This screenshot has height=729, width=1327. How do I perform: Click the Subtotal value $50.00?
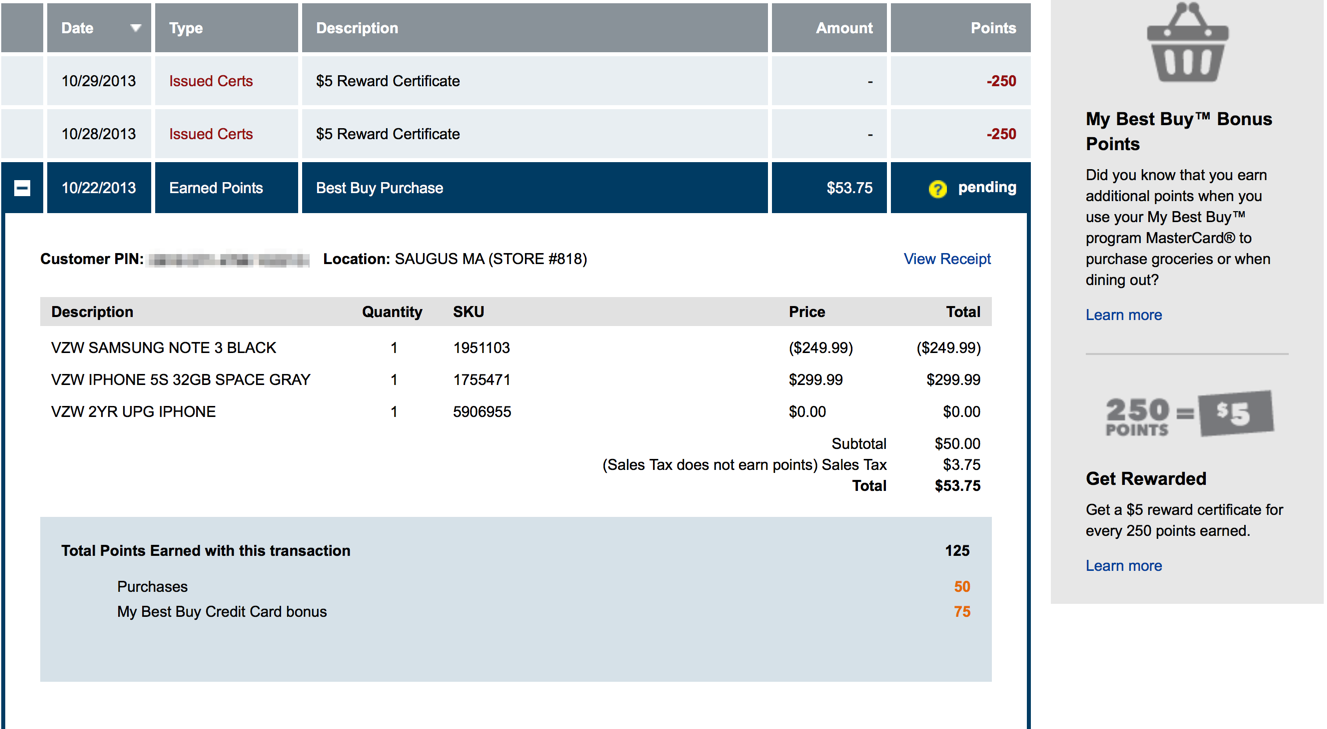coord(957,444)
